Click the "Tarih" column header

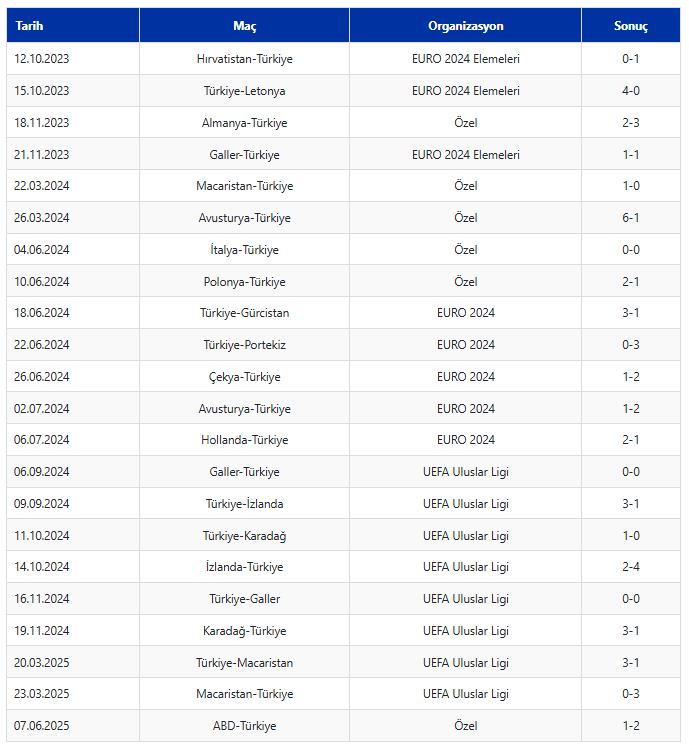point(30,26)
